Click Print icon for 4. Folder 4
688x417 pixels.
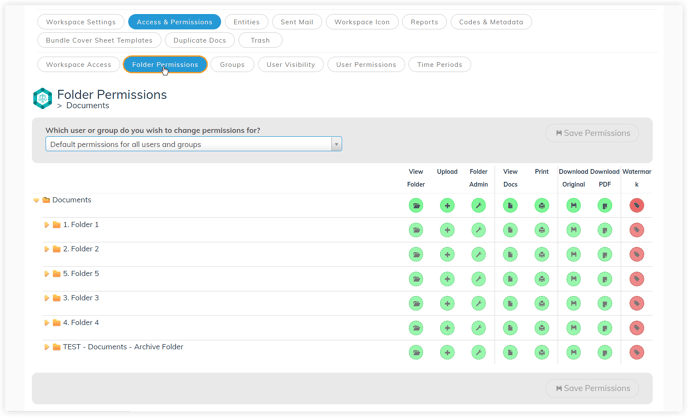tap(542, 328)
